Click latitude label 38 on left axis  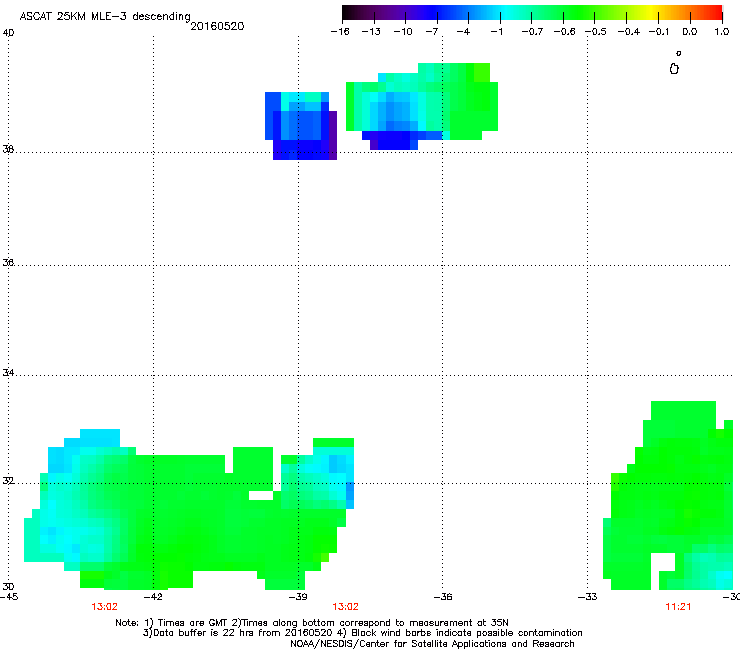[8, 149]
